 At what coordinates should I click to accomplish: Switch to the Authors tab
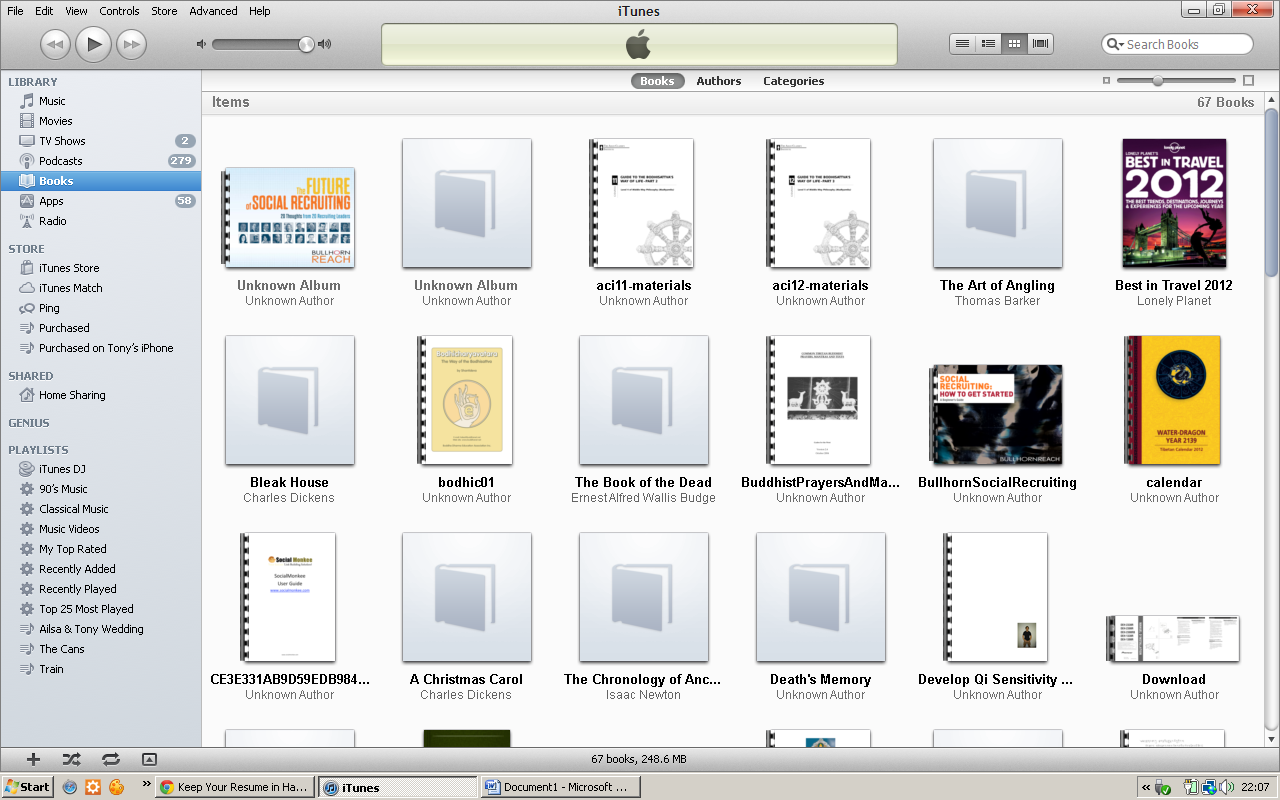719,81
